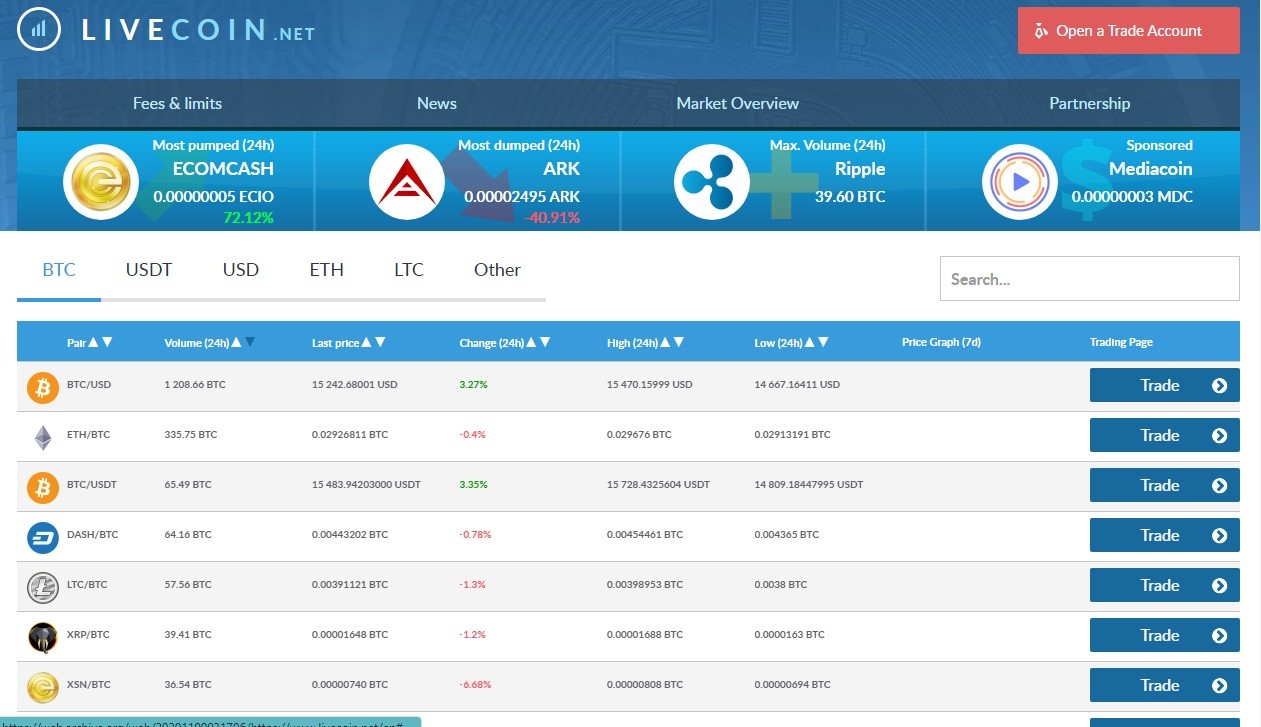Click Trade button for LTC/BTC
The image size is (1261, 727).
(1165, 585)
